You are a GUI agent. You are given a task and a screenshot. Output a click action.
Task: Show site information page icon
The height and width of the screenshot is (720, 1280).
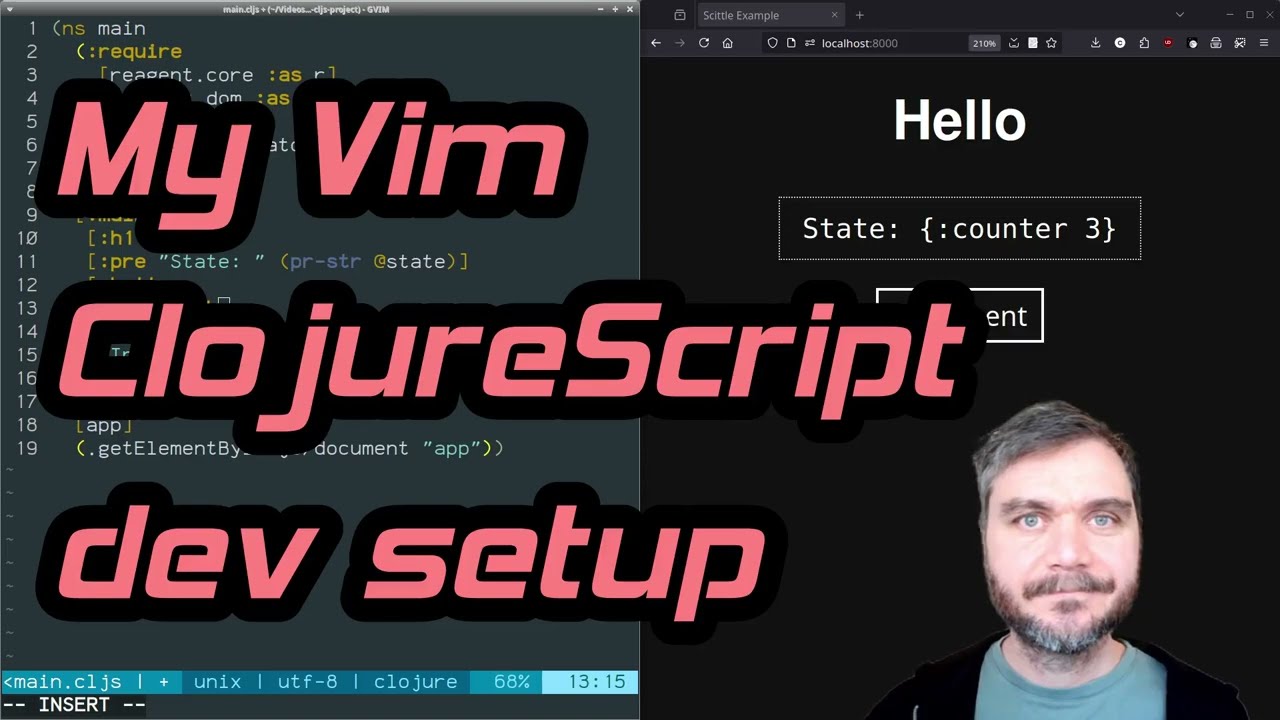pyautogui.click(x=791, y=43)
